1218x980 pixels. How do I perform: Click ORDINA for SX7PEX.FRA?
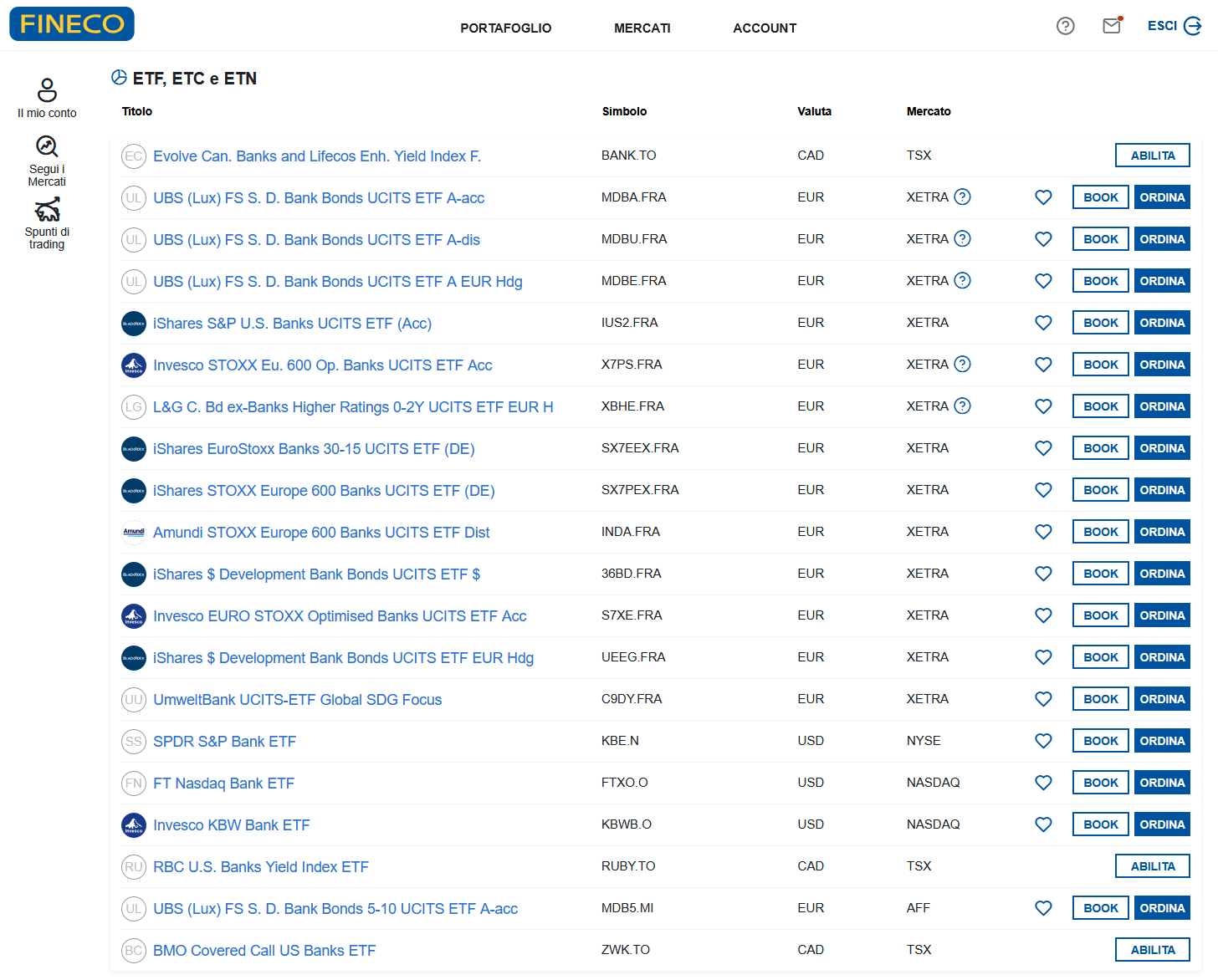pos(1162,490)
